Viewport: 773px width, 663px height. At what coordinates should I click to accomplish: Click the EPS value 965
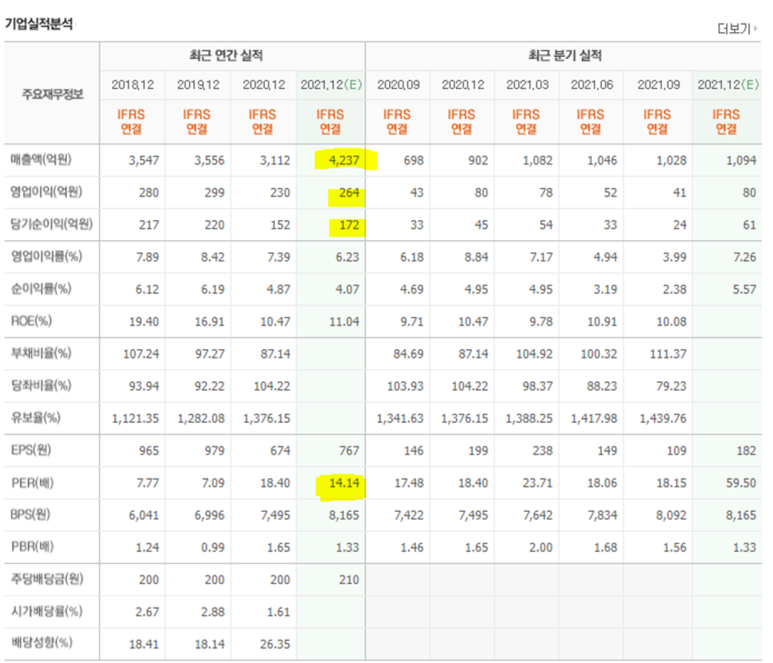click(x=148, y=451)
